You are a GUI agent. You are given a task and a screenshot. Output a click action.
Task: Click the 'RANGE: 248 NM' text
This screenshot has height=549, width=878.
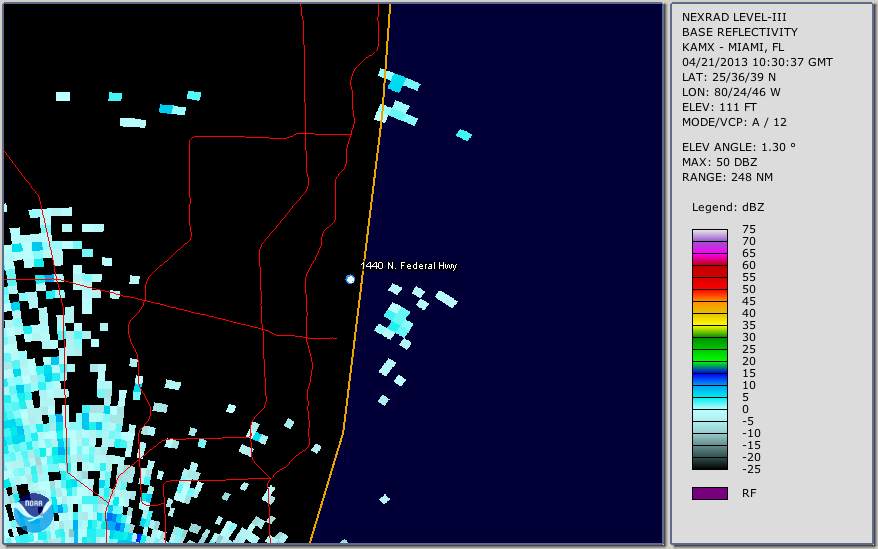(727, 177)
